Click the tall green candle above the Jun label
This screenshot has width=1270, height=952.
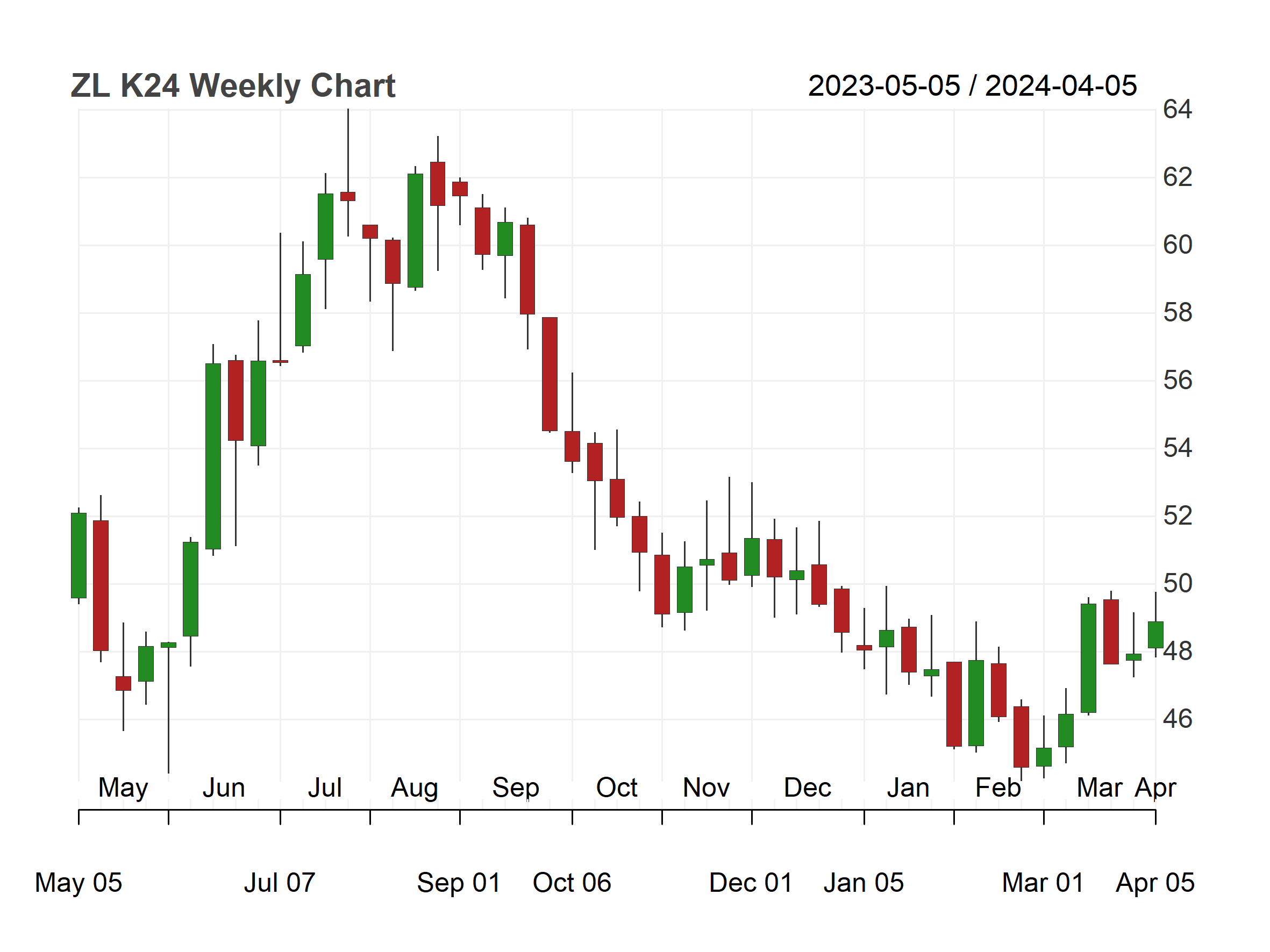pyautogui.click(x=213, y=456)
